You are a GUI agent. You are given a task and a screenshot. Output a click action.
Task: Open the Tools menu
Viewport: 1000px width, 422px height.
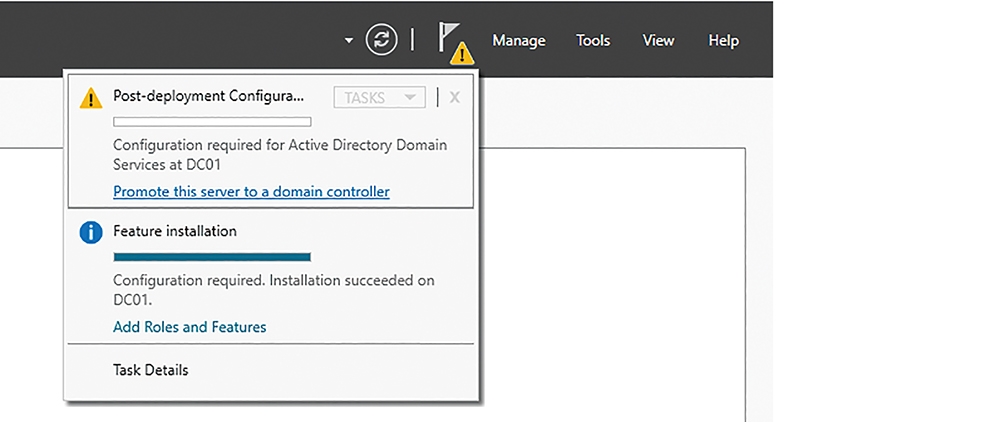point(593,41)
